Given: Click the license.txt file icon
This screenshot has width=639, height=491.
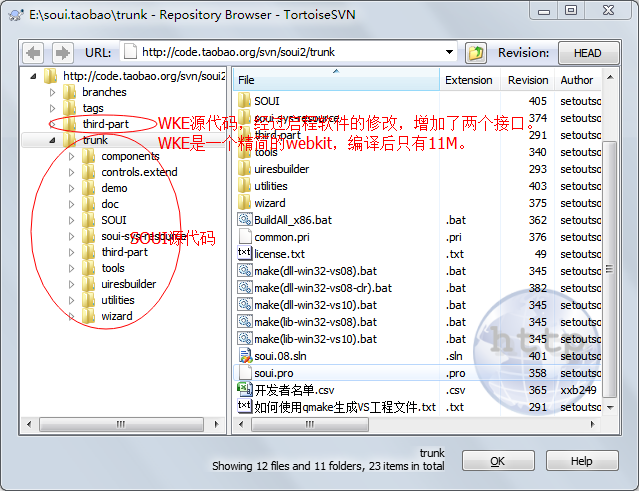Looking at the screenshot, I should pos(245,253).
